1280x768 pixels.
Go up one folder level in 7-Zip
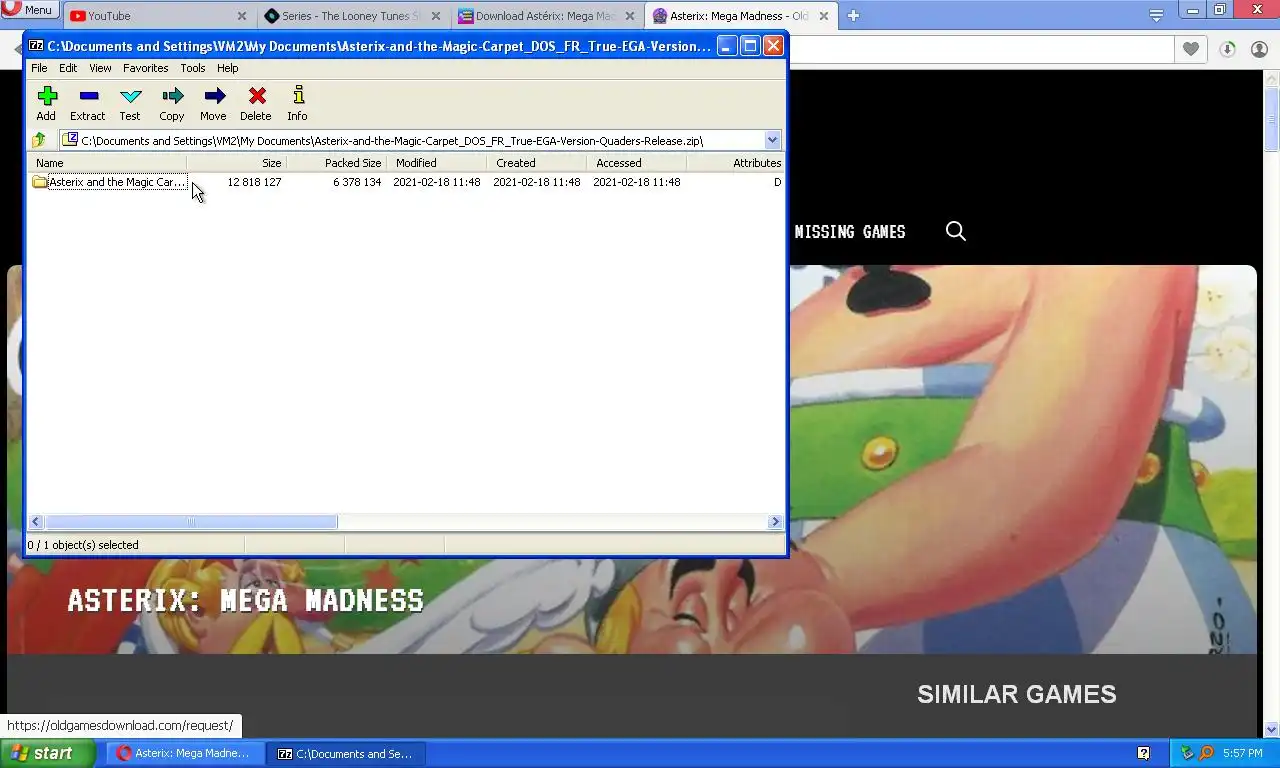39,140
